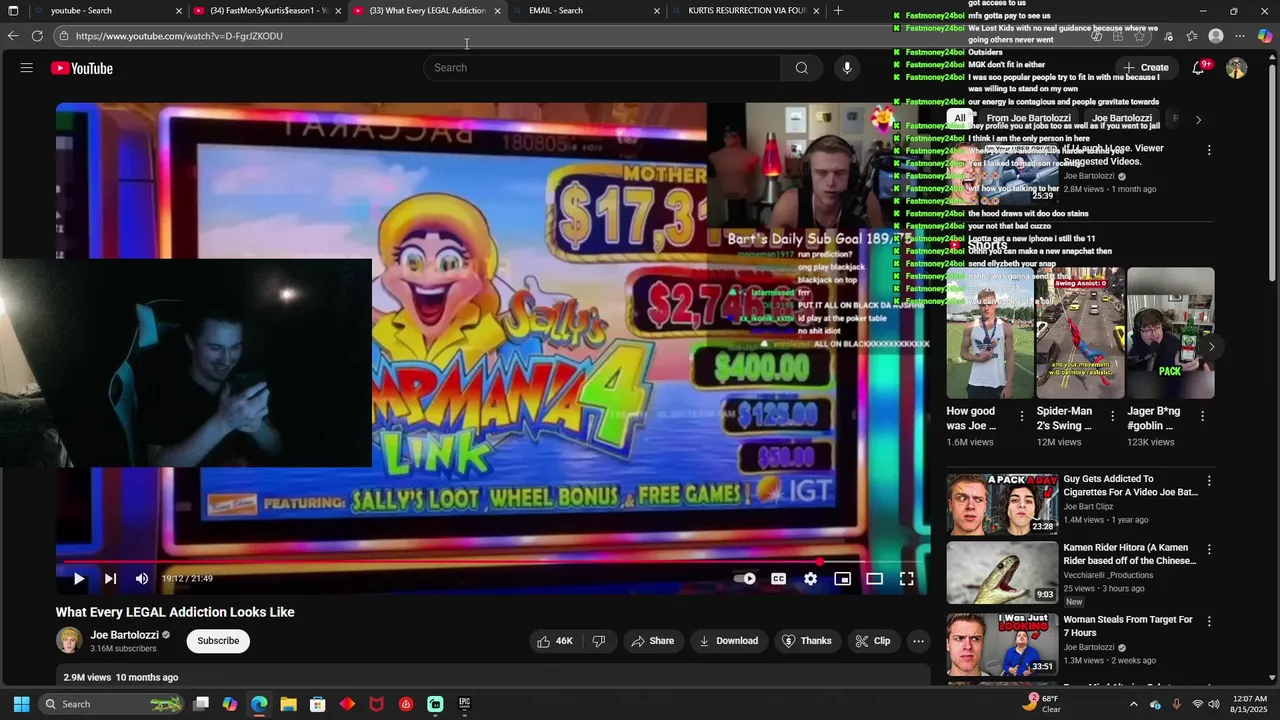Screen dimensions: 1280x720
Task: Open the Joe Bartolozzi channel name link
Action: click(x=124, y=635)
